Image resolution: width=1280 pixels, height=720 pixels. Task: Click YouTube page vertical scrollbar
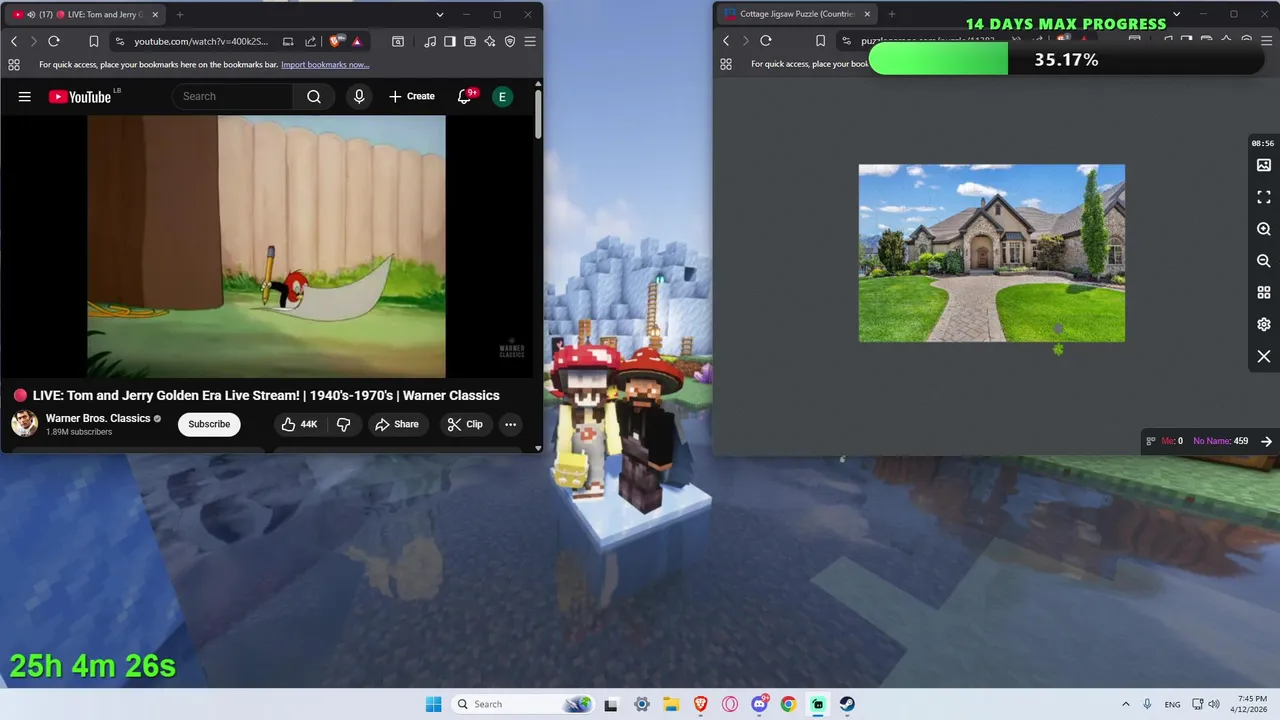point(538,115)
